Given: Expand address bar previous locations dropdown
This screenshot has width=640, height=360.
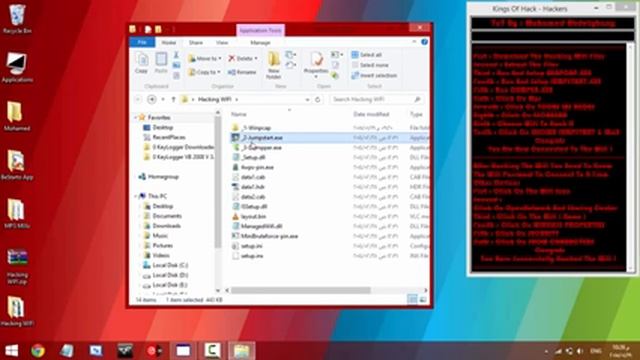Looking at the screenshot, I should click(x=307, y=99).
